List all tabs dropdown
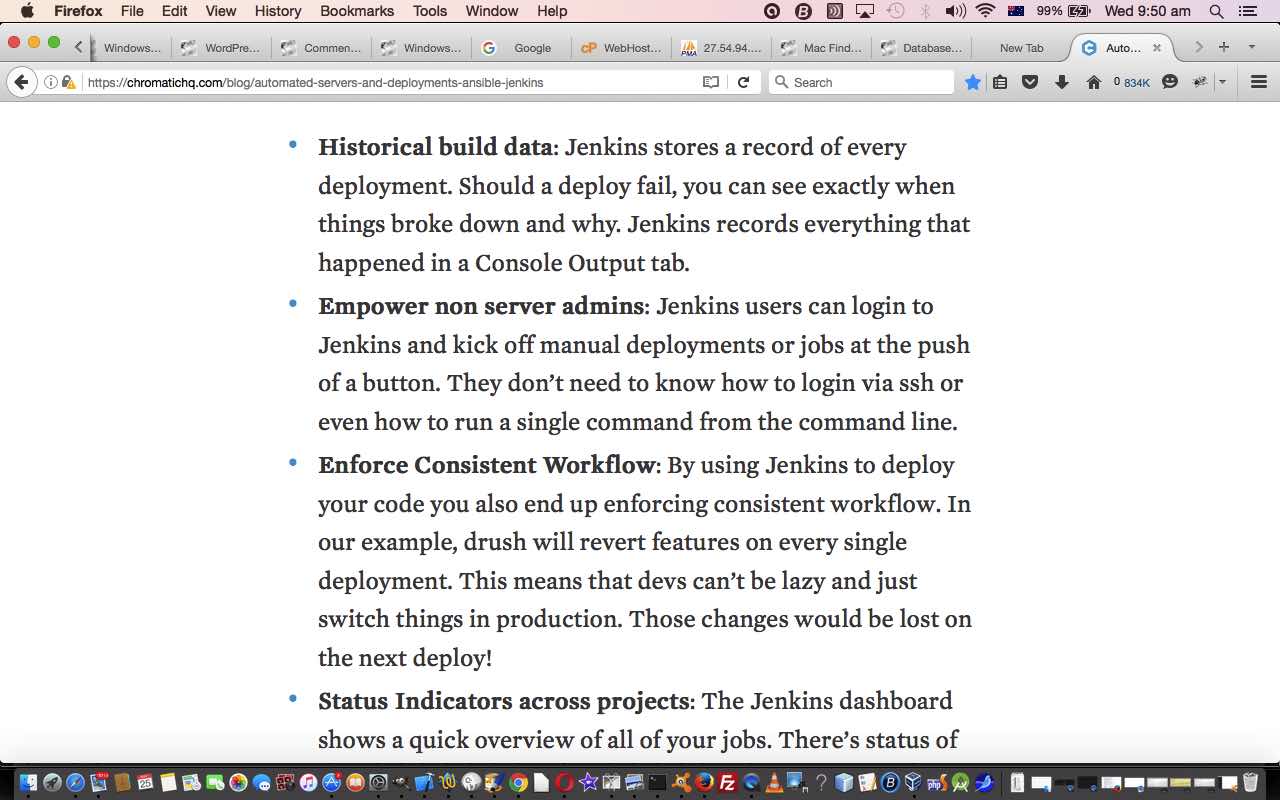Screen dimensions: 1280x800 coord(1251,47)
